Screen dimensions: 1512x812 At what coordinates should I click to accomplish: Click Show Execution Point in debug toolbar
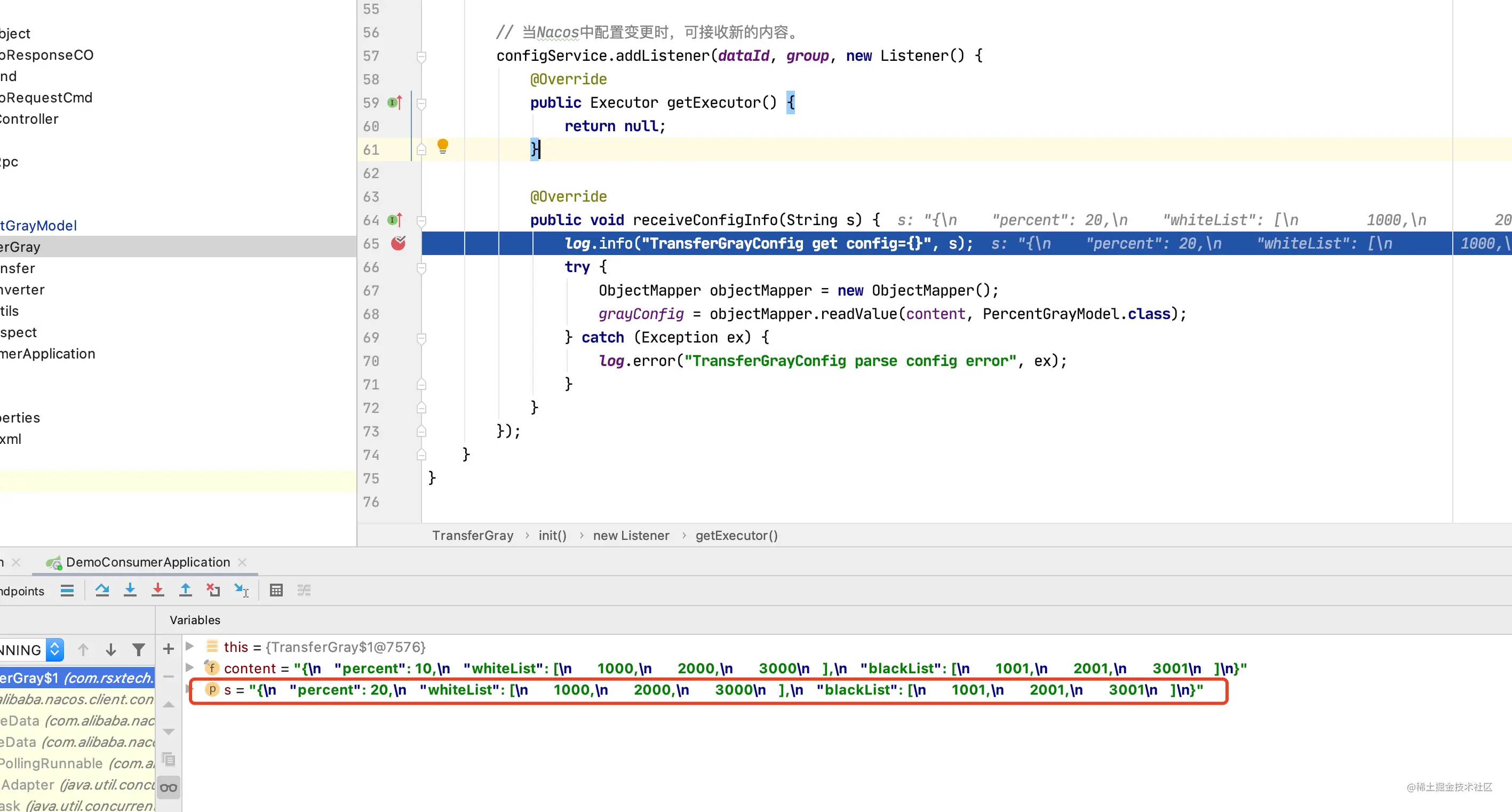click(68, 590)
